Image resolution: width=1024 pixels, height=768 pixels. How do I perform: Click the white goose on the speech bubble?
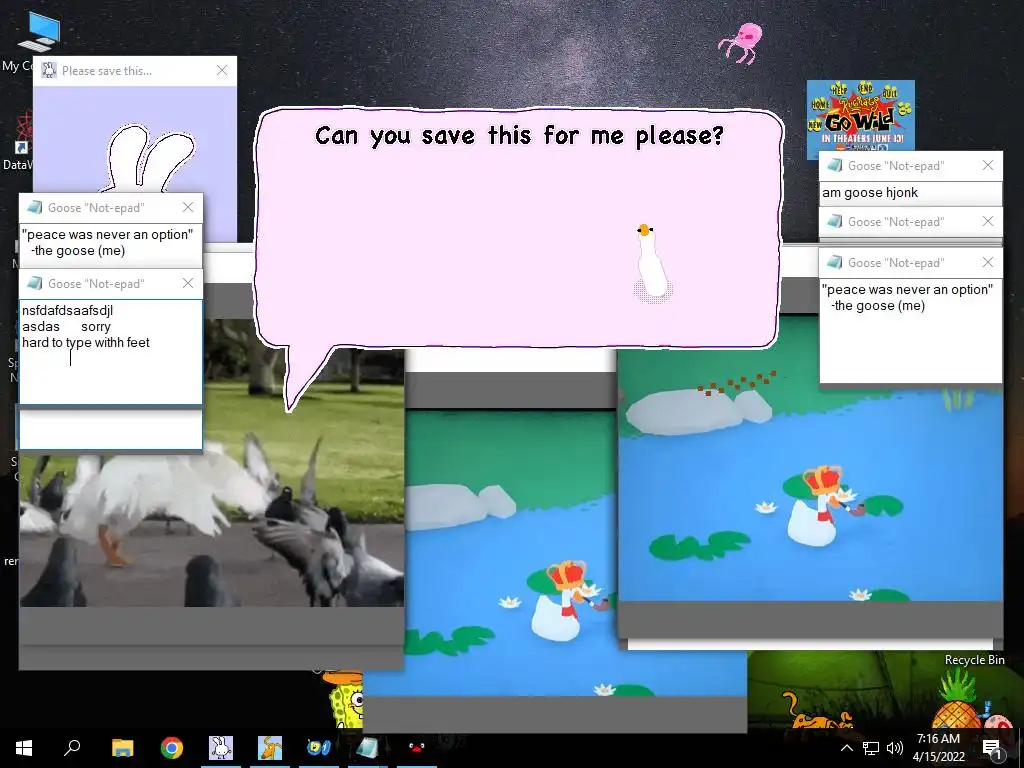pos(651,263)
